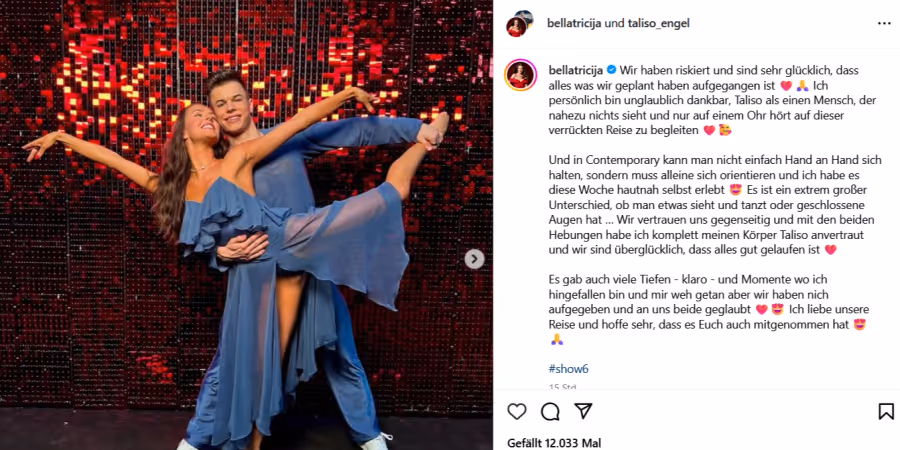Like the post with heart icon
Image resolution: width=900 pixels, height=450 pixels.
click(517, 411)
